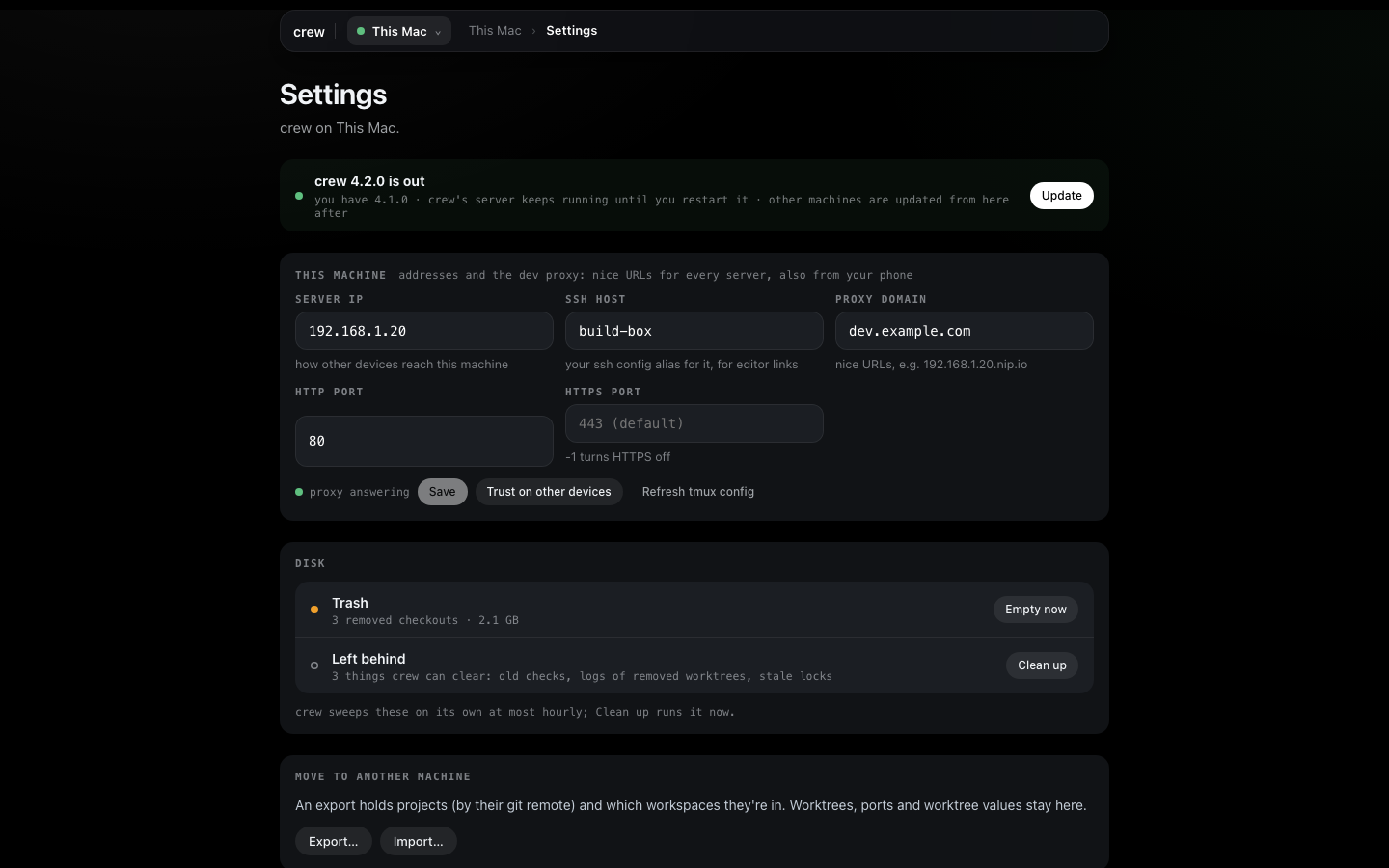
Task: Focus the HTTP Port field
Action: pyautogui.click(x=424, y=441)
